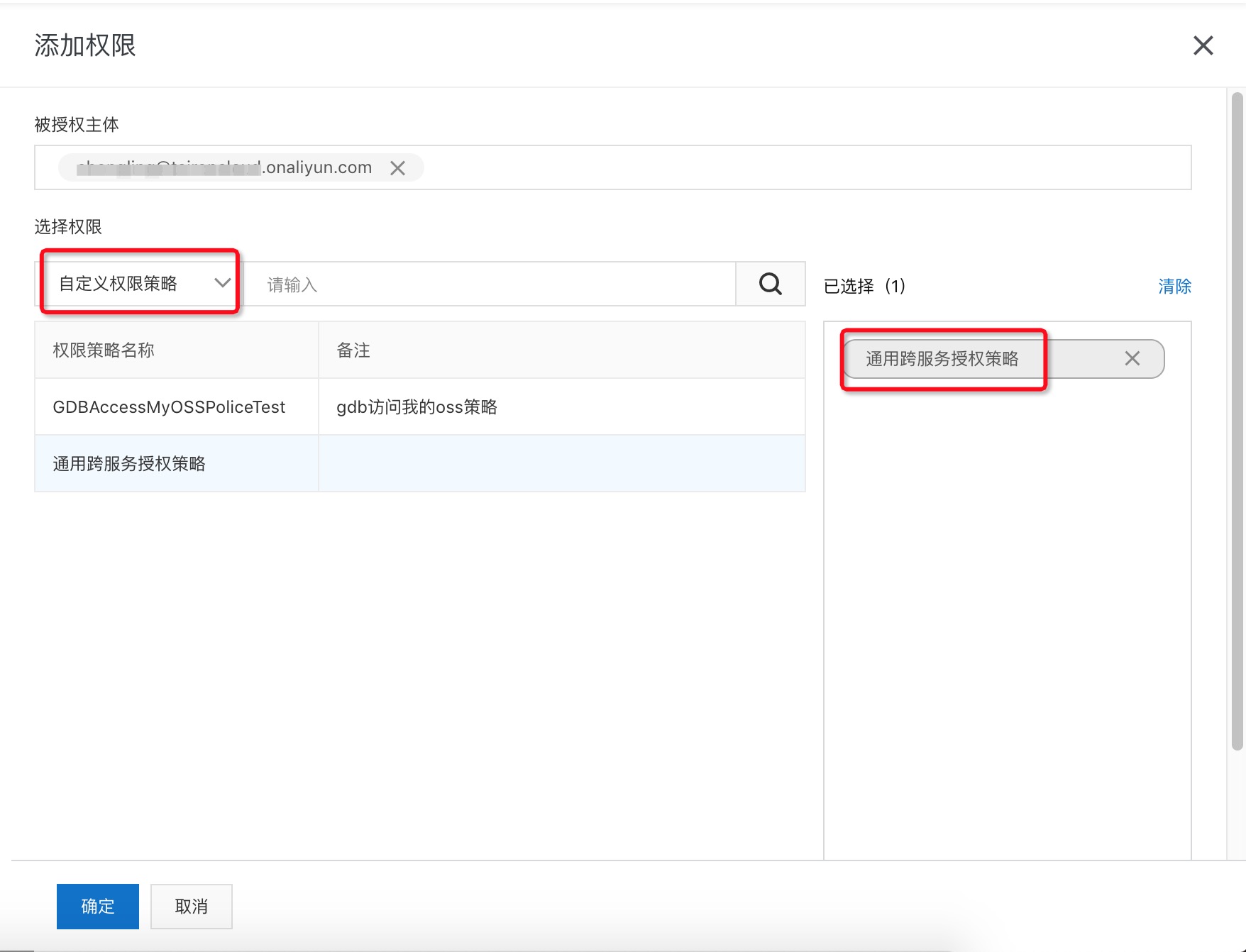Click the vertical scrollbar of the dialog

[1237, 420]
